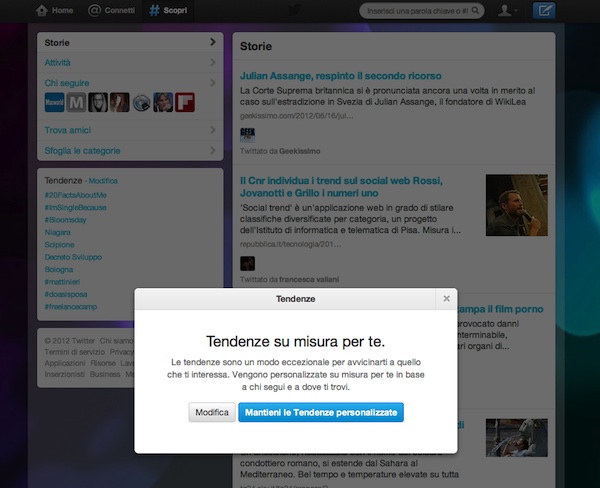Select the globe suggested account avatar

(x=141, y=102)
